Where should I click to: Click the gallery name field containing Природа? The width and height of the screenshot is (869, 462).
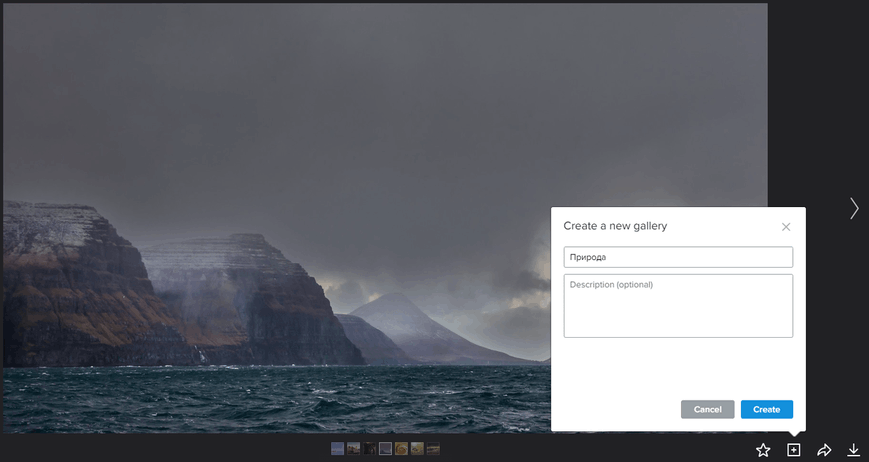point(678,257)
